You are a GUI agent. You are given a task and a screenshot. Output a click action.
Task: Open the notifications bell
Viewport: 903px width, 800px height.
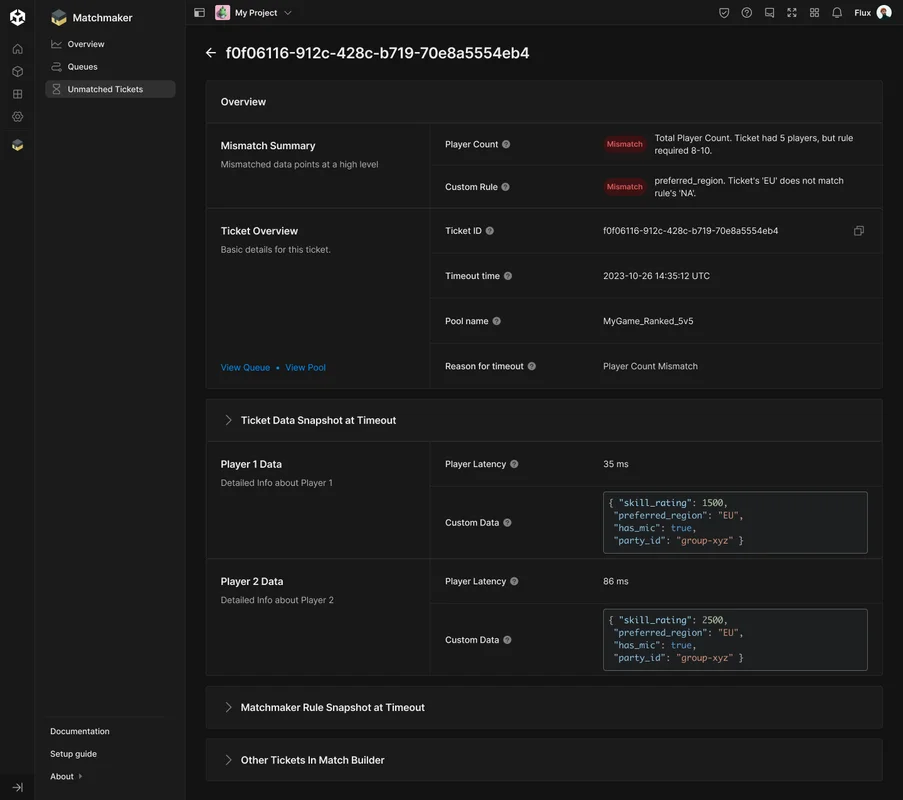pos(837,13)
